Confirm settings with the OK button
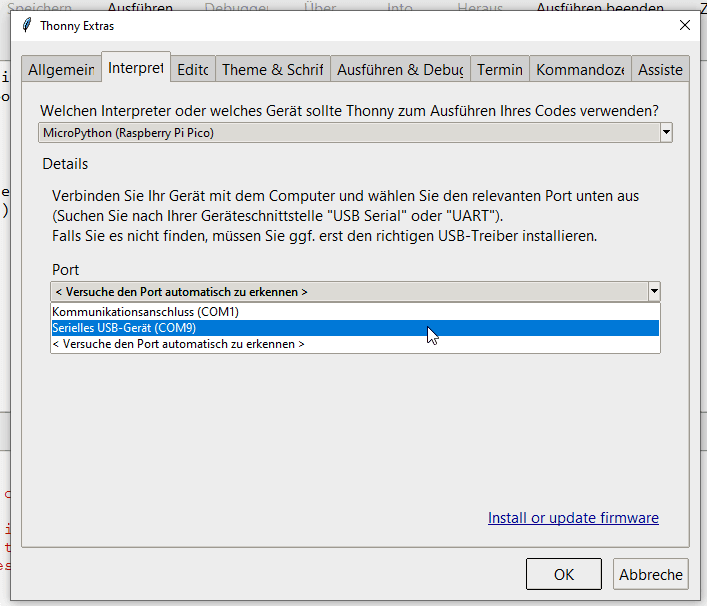The image size is (707, 606). click(563, 574)
